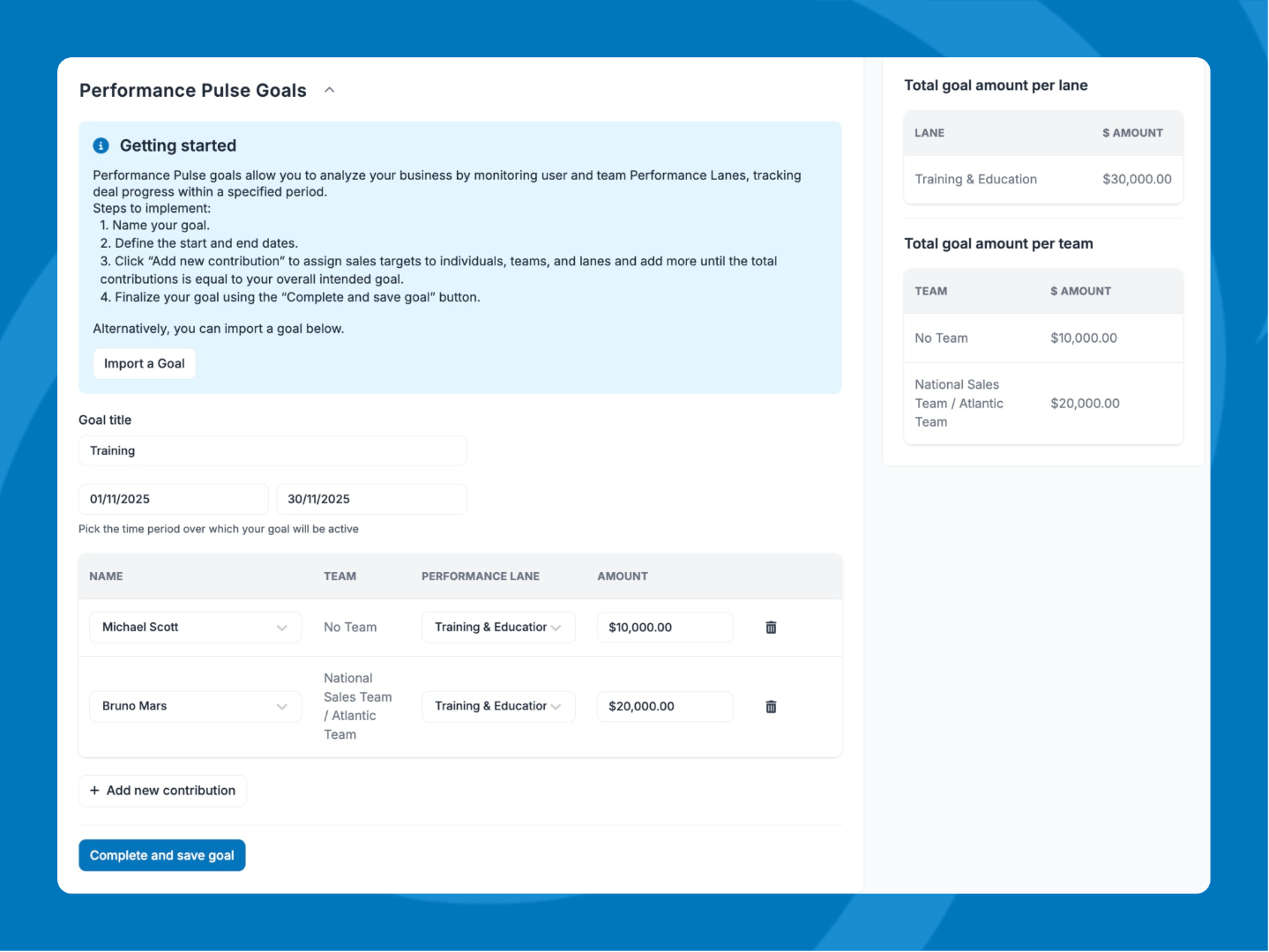Select the end date field 30/11/2025
1269x952 pixels.
coord(371,499)
